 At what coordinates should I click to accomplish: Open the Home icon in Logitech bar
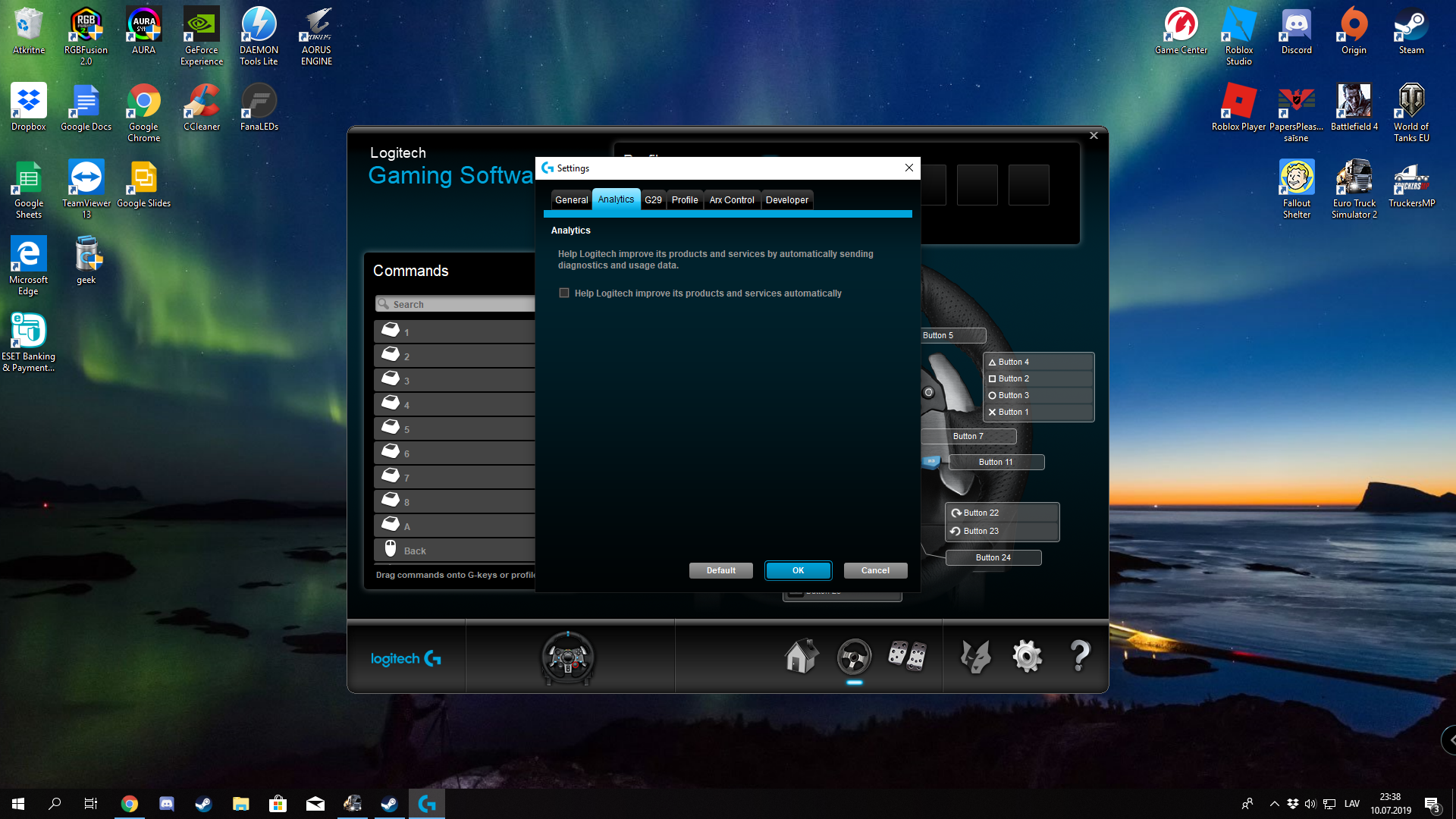(802, 656)
